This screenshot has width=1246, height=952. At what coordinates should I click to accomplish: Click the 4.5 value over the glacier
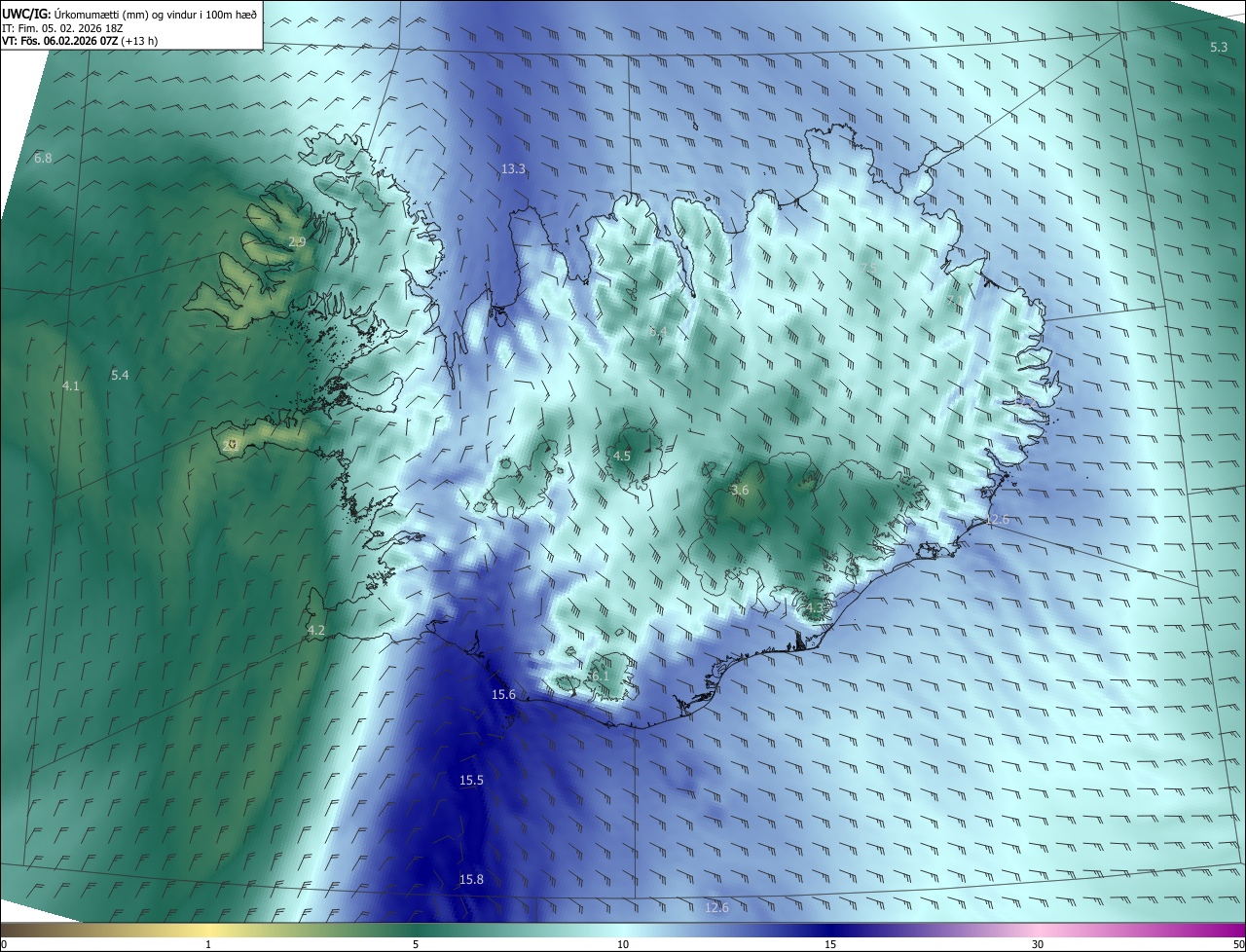[x=622, y=456]
